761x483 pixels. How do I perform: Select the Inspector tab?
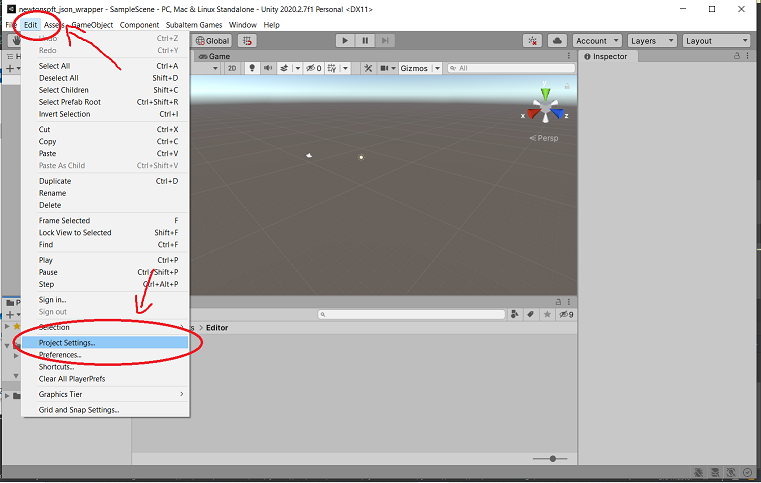tap(606, 56)
